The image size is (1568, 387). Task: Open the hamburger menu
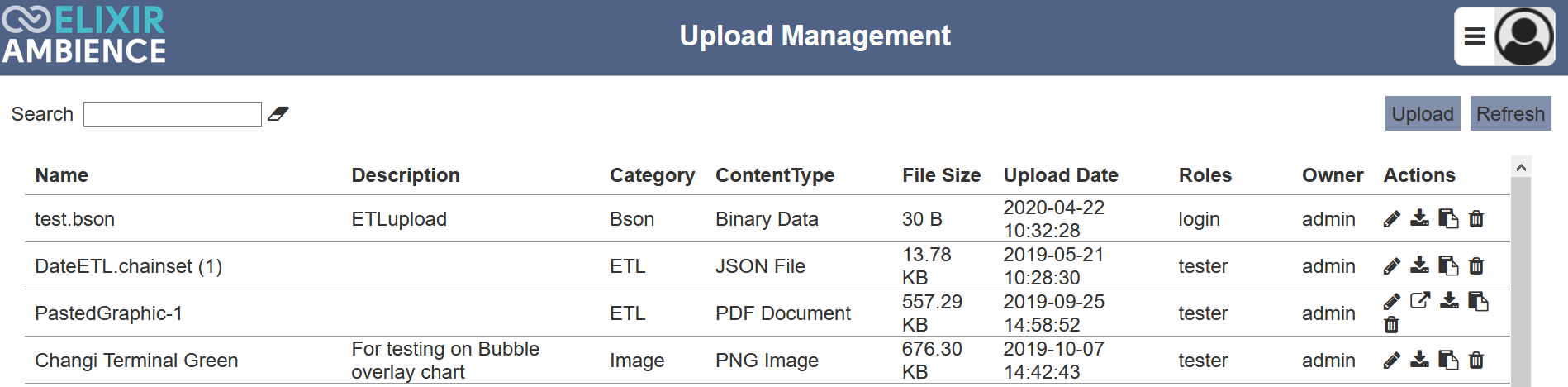click(1475, 36)
